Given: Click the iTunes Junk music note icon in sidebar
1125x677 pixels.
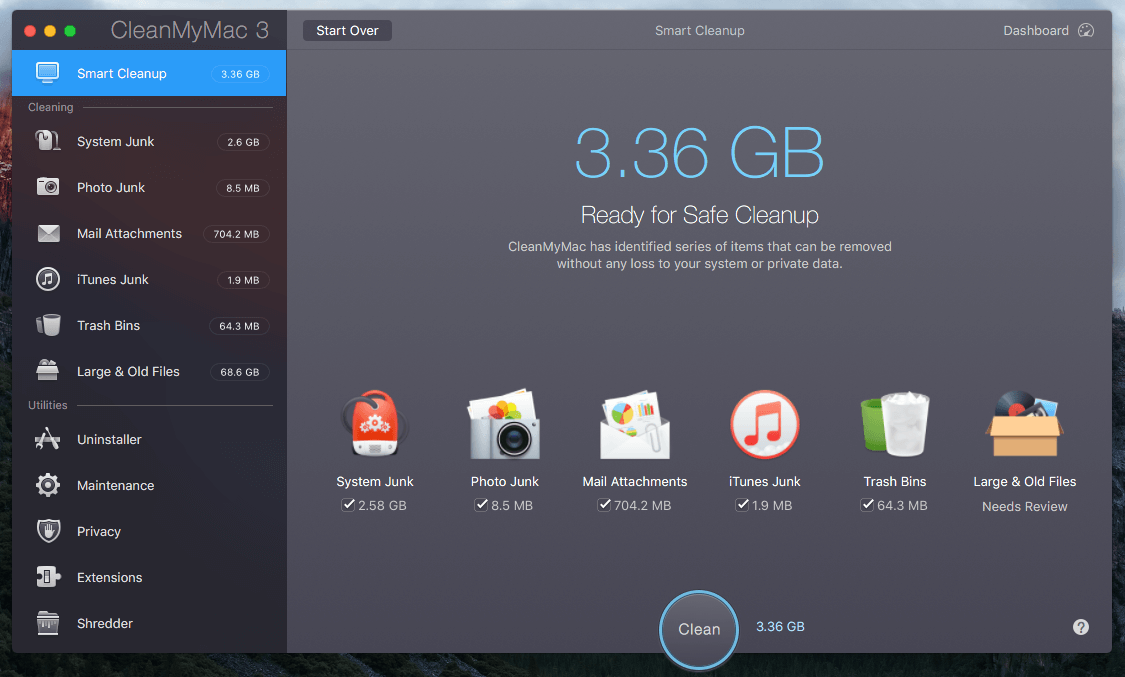Looking at the screenshot, I should [48, 279].
